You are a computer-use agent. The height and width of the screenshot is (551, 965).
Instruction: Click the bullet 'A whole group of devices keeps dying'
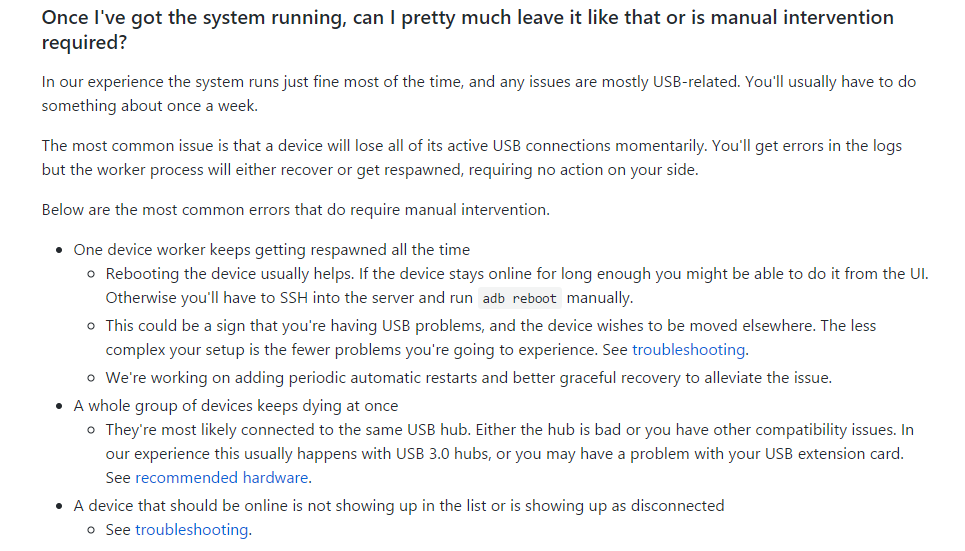coord(236,406)
